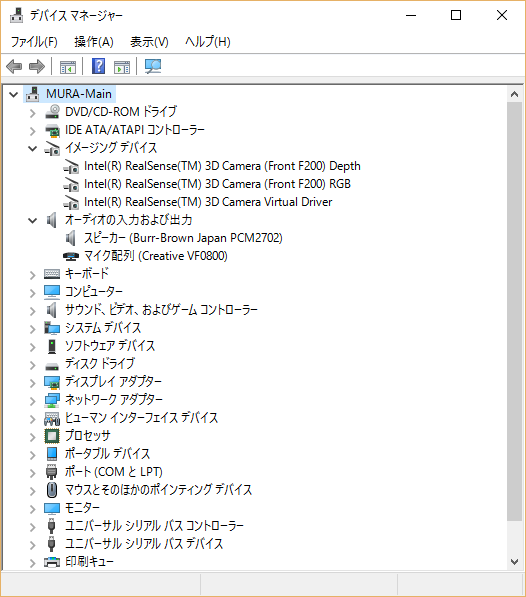Expand the ディスプレイ アダプター category
Viewport: 526px width, 597px height.
click(x=33, y=383)
